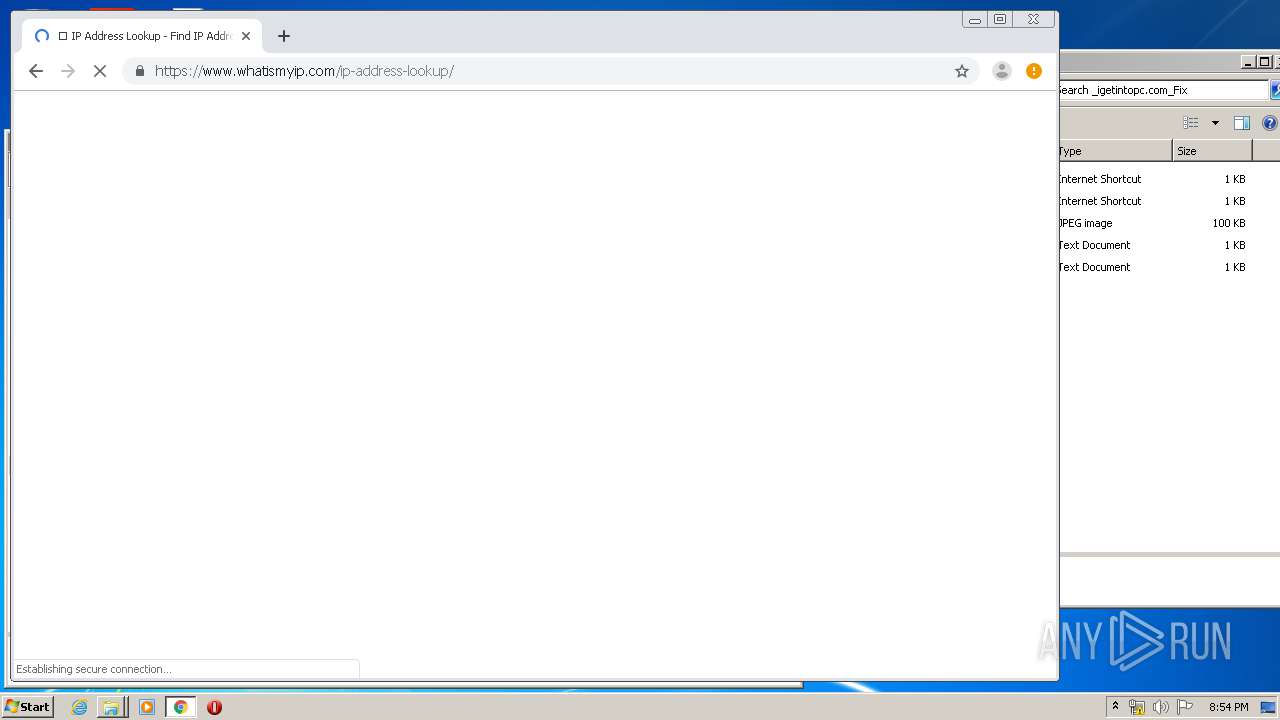Minimize the Chrome window

974,19
